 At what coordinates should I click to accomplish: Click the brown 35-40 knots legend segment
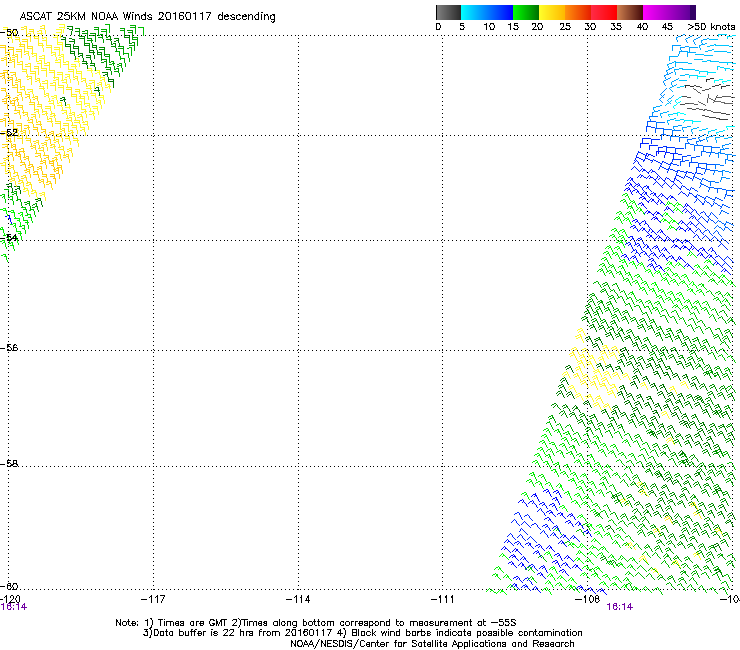tap(630, 12)
